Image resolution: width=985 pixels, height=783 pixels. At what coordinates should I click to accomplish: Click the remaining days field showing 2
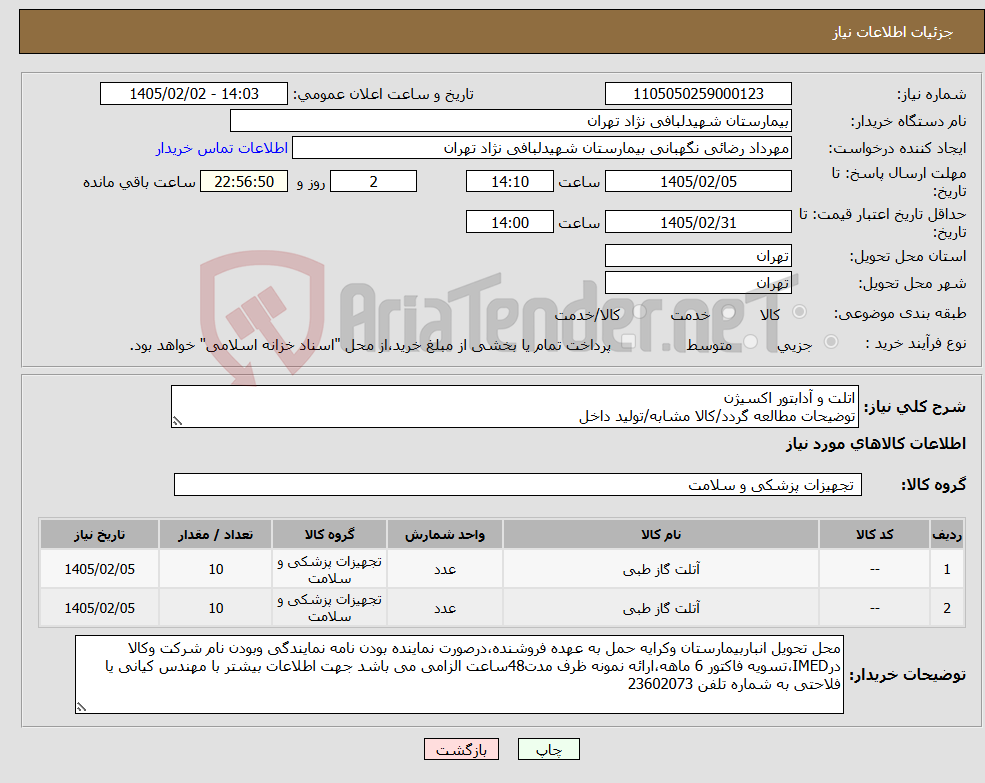pyautogui.click(x=373, y=182)
